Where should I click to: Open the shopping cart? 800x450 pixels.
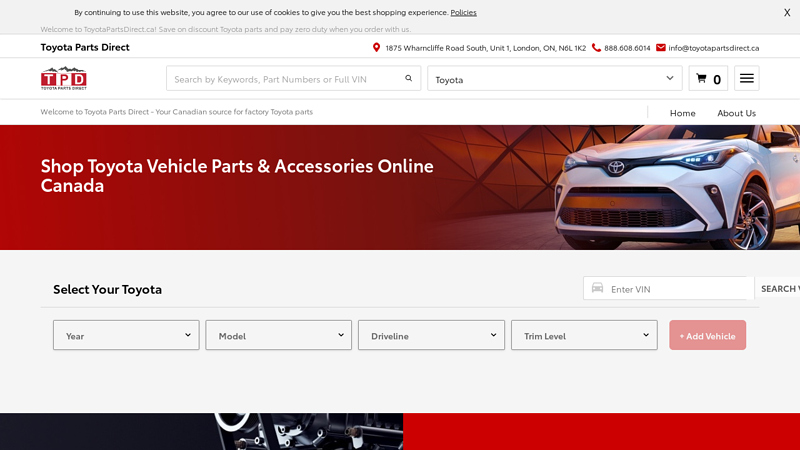(708, 79)
